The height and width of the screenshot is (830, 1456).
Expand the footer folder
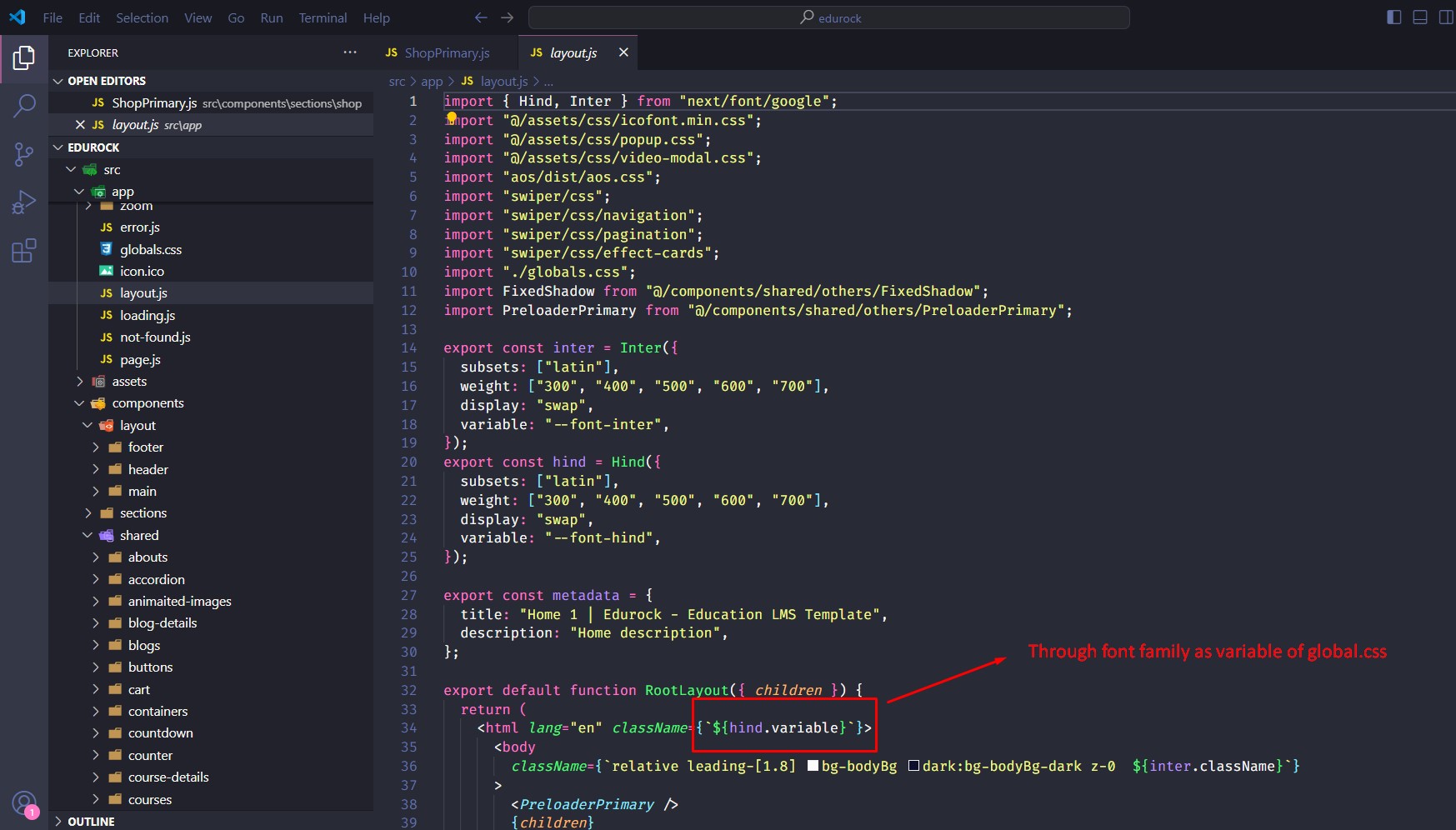(x=211, y=447)
